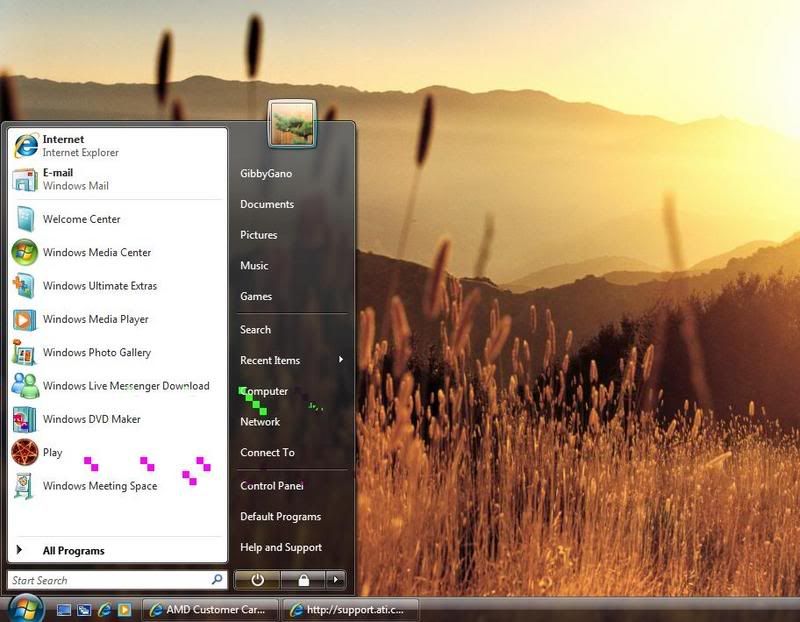This screenshot has width=800, height=622.
Task: Click the Windows Live Messenger Download icon
Action: click(x=25, y=386)
